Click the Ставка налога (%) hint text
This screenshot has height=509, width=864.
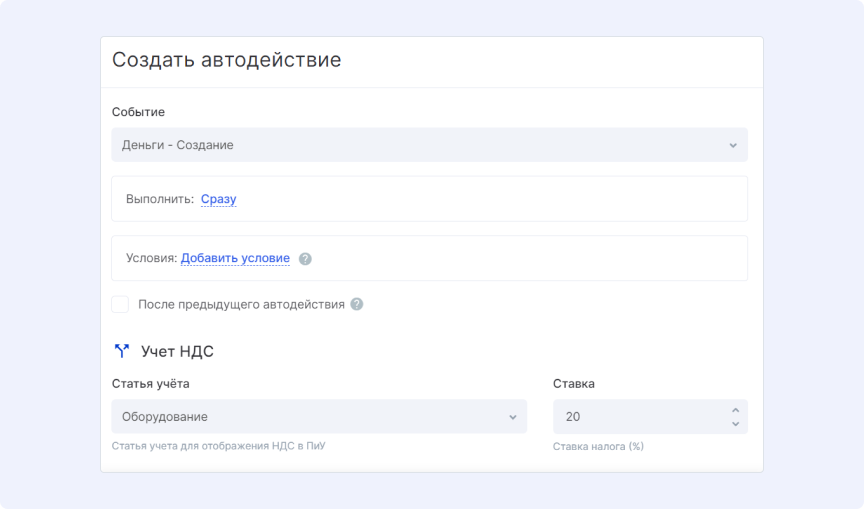click(x=598, y=446)
